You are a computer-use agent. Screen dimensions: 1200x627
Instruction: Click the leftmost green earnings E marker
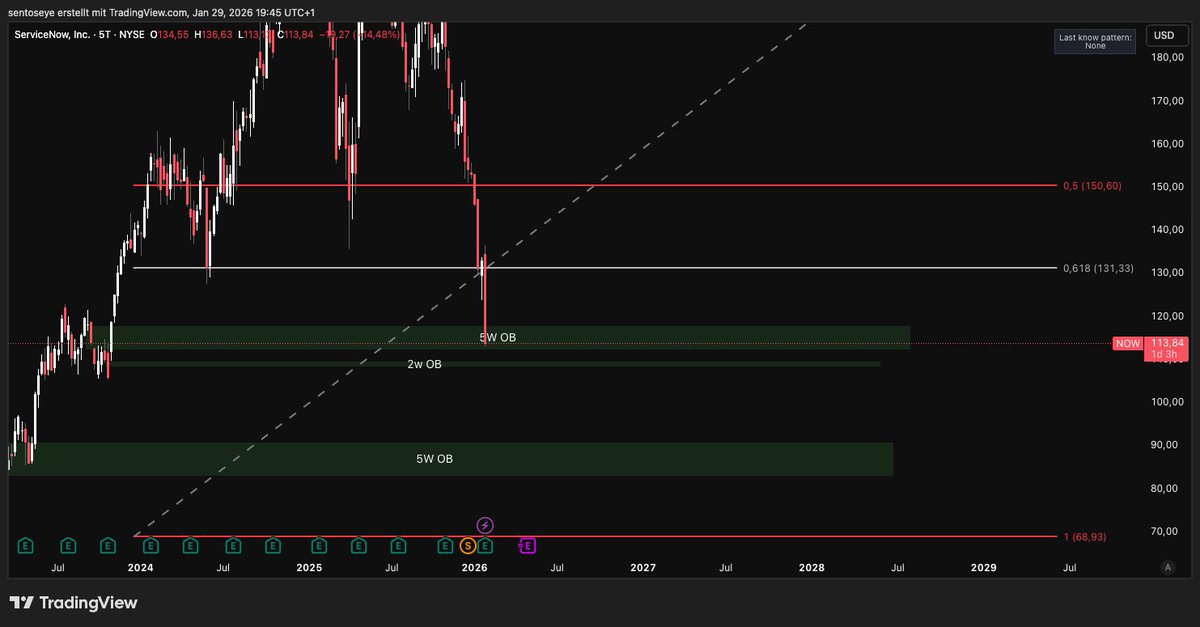click(27, 546)
